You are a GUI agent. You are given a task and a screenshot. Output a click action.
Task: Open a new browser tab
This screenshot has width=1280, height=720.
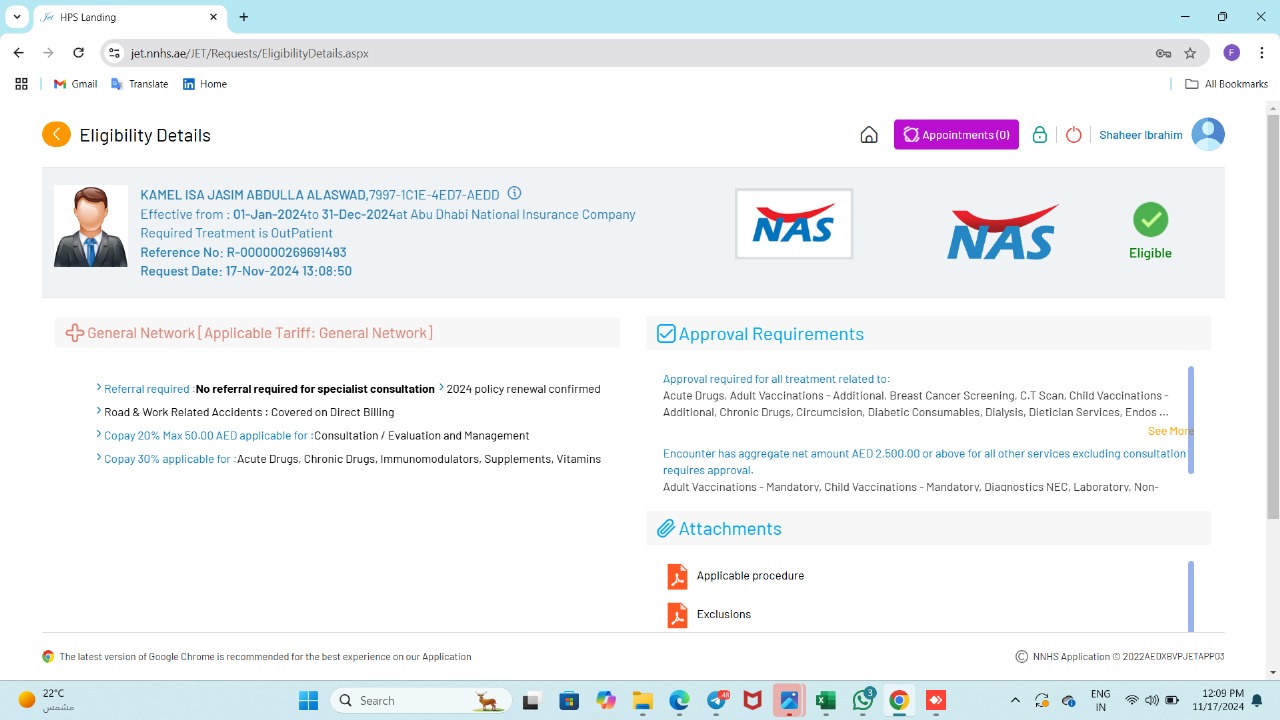coord(244,17)
